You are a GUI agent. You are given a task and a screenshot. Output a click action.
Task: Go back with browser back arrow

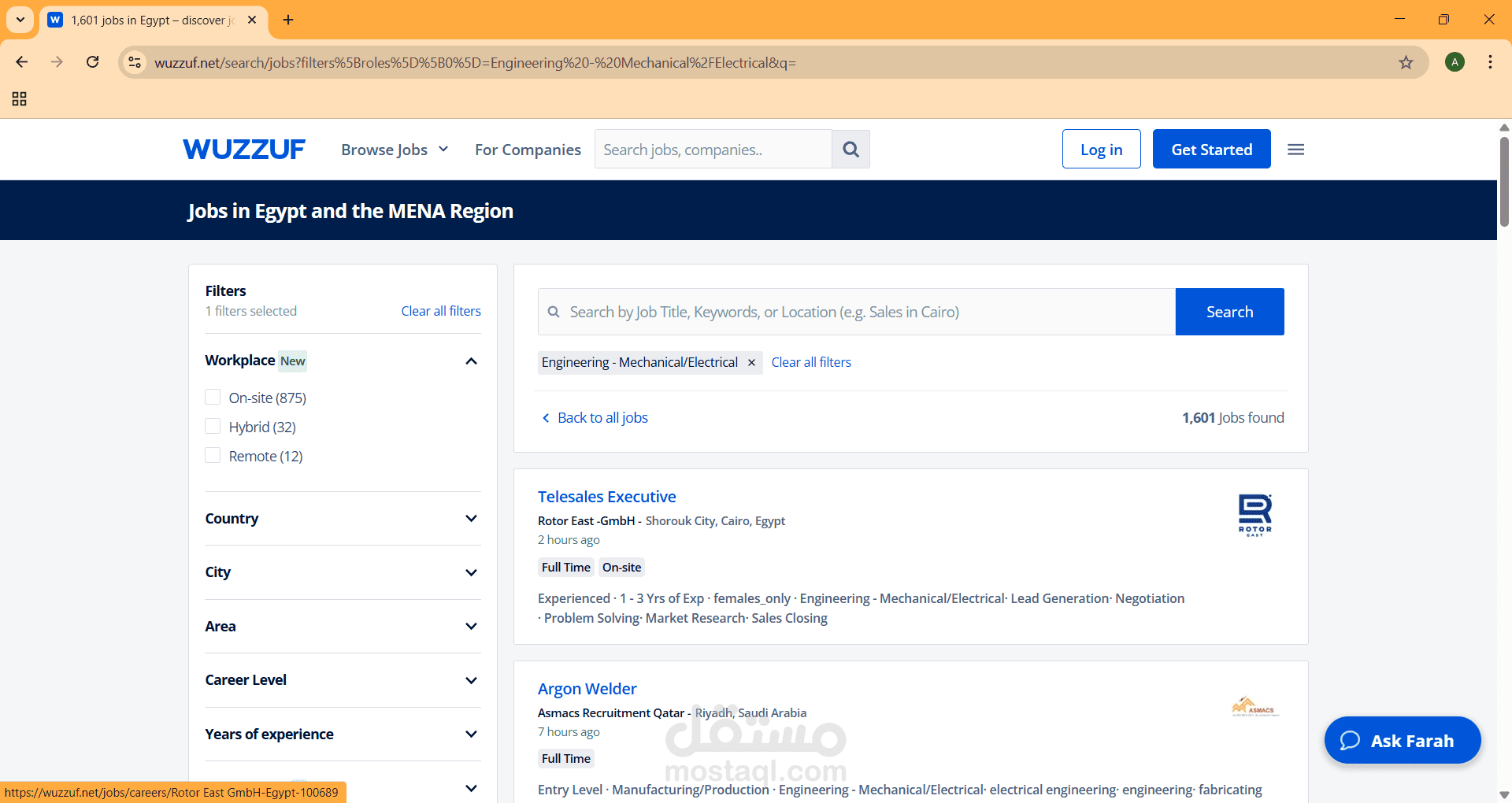click(x=22, y=62)
